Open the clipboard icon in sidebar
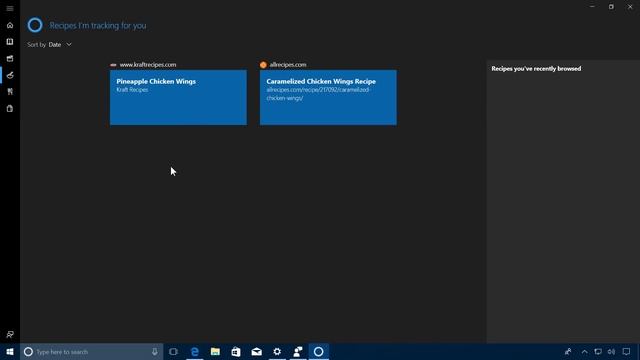 pos(10,109)
